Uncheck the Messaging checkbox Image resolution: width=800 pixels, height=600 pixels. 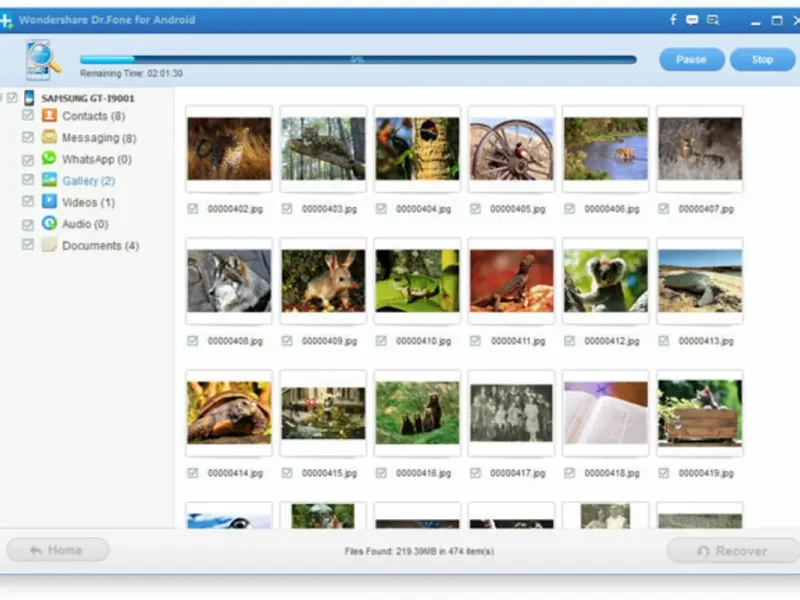click(x=28, y=137)
